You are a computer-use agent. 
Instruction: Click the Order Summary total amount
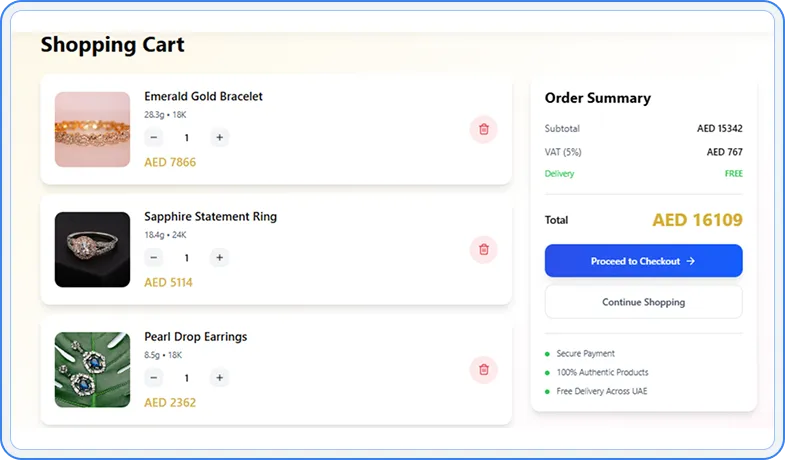tap(697, 220)
